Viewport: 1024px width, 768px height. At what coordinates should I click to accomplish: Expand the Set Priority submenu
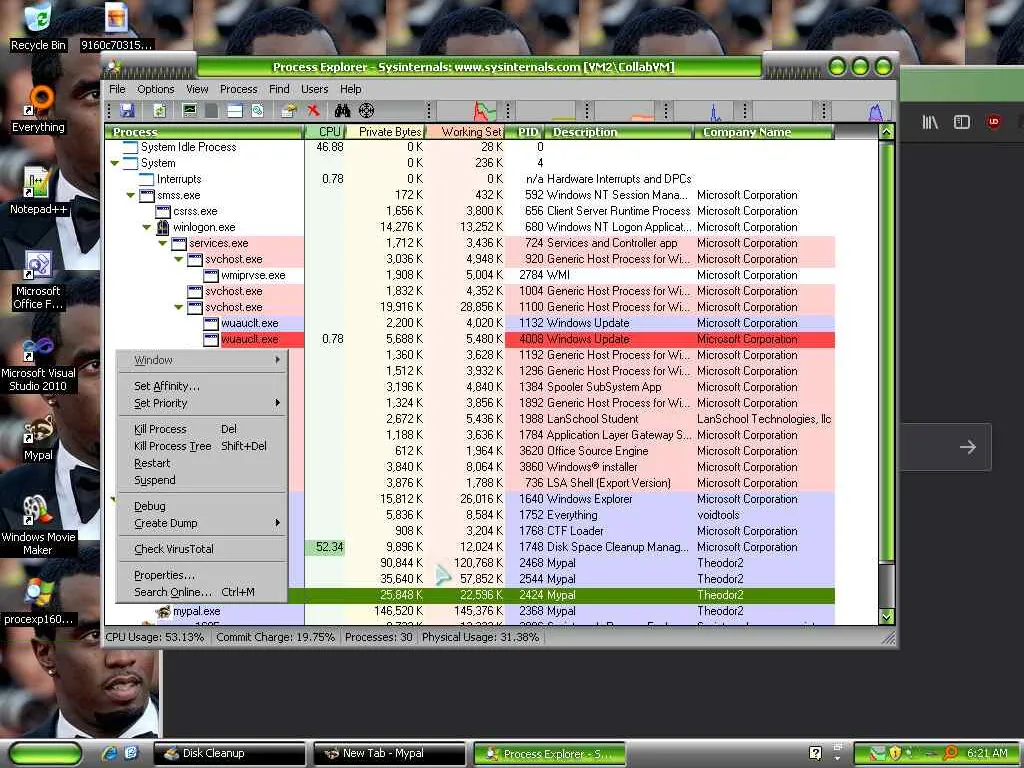(x=202, y=403)
